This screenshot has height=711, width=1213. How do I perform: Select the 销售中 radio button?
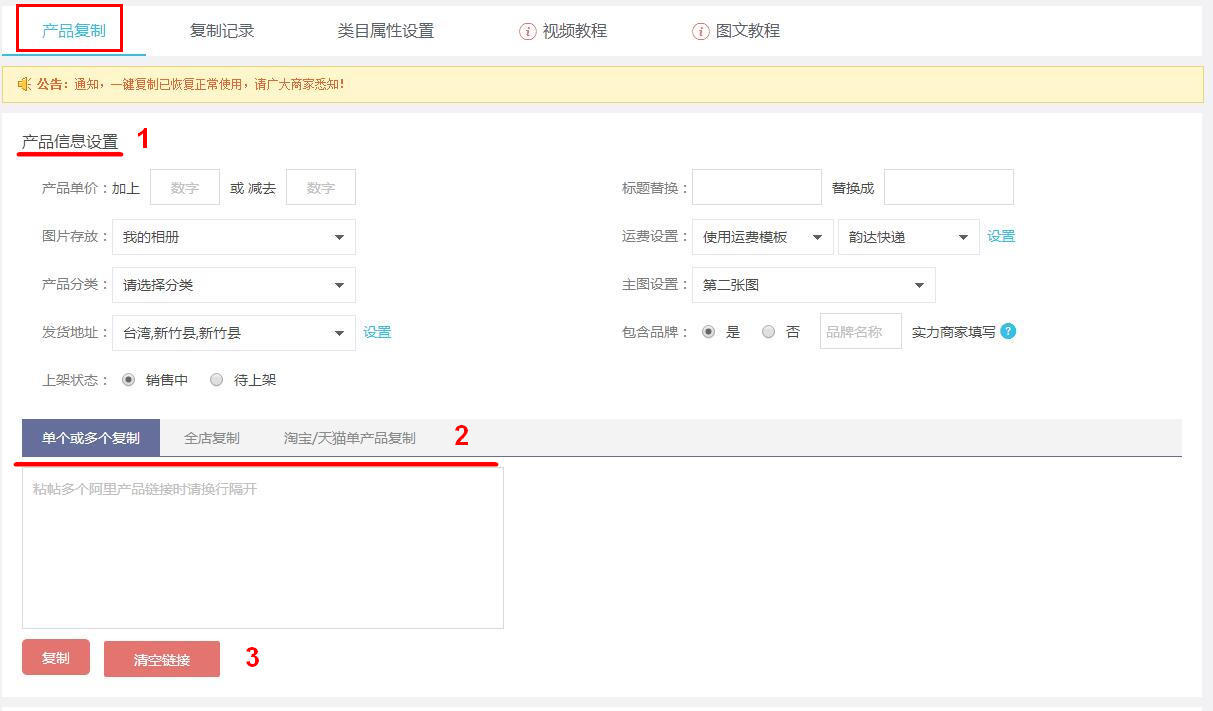coord(128,380)
